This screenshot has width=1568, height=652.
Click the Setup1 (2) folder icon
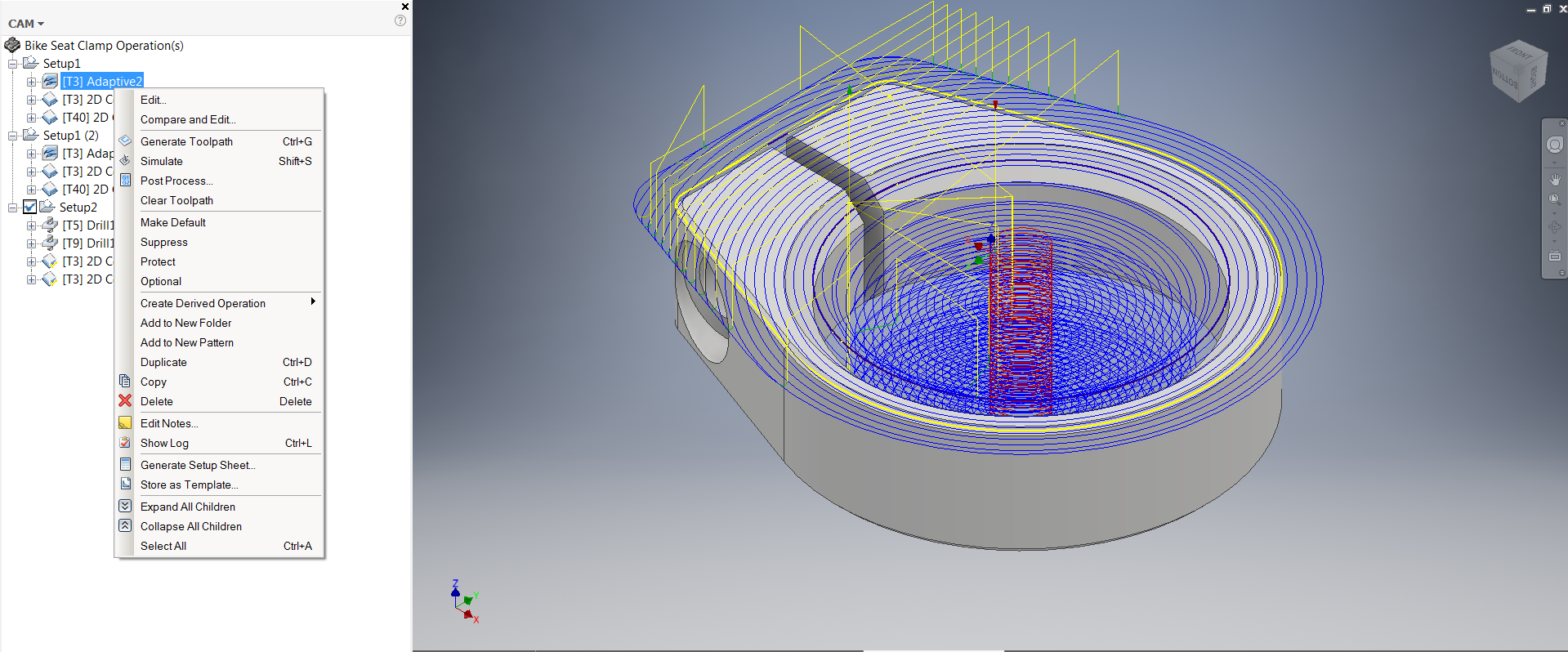click(31, 134)
